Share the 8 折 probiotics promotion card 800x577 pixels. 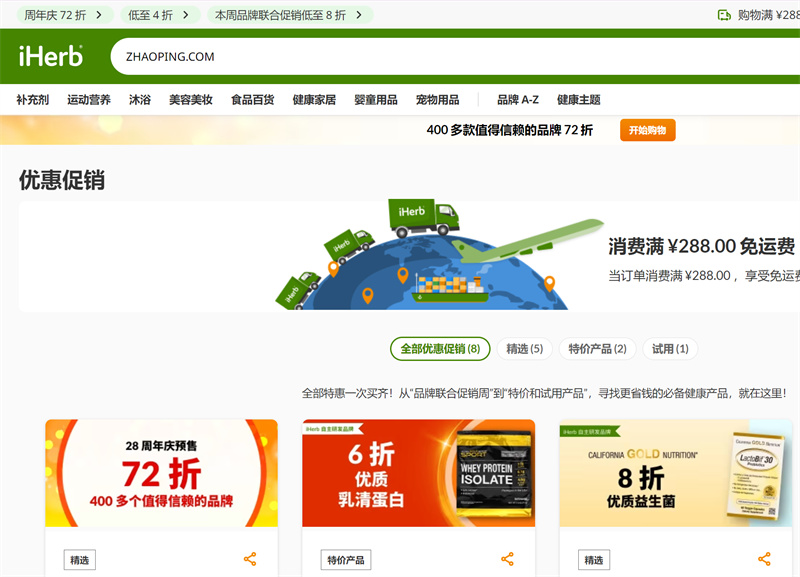point(764,559)
